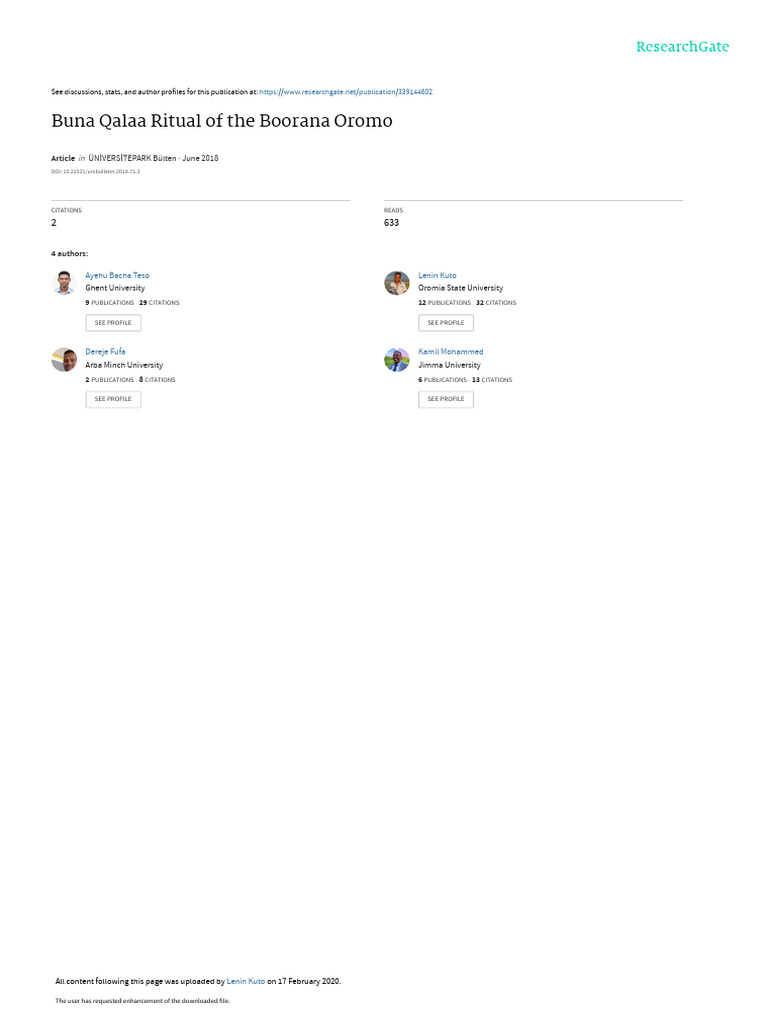Open Ayehu Bacha Teso author name link
Image resolution: width=768 pixels, height=1024 pixels.
point(118,276)
